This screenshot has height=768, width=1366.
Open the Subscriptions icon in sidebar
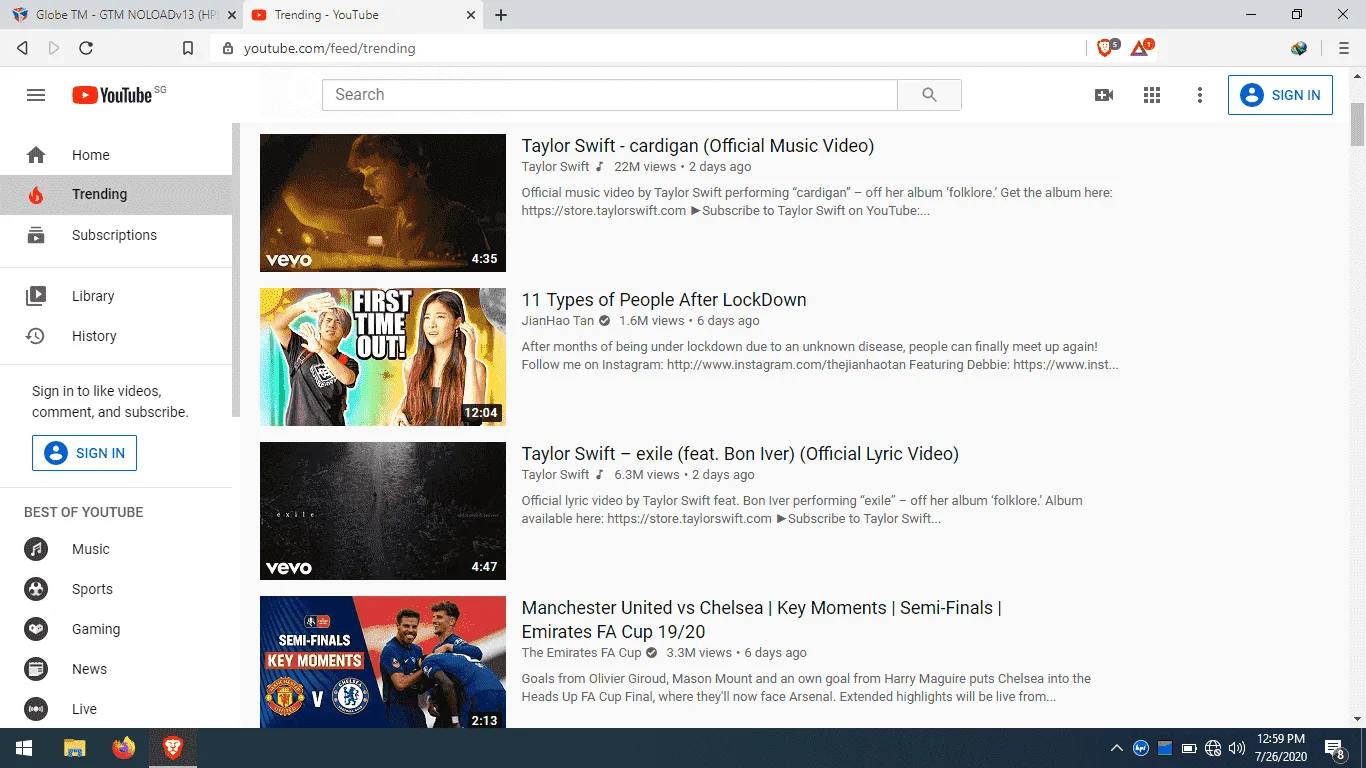coord(36,235)
